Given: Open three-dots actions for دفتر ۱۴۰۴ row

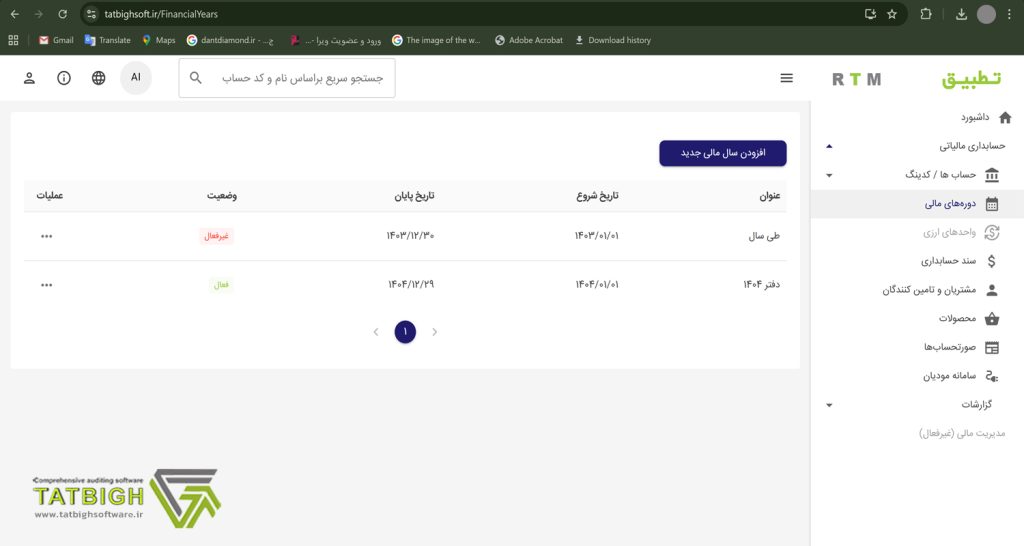Looking at the screenshot, I should (x=47, y=285).
